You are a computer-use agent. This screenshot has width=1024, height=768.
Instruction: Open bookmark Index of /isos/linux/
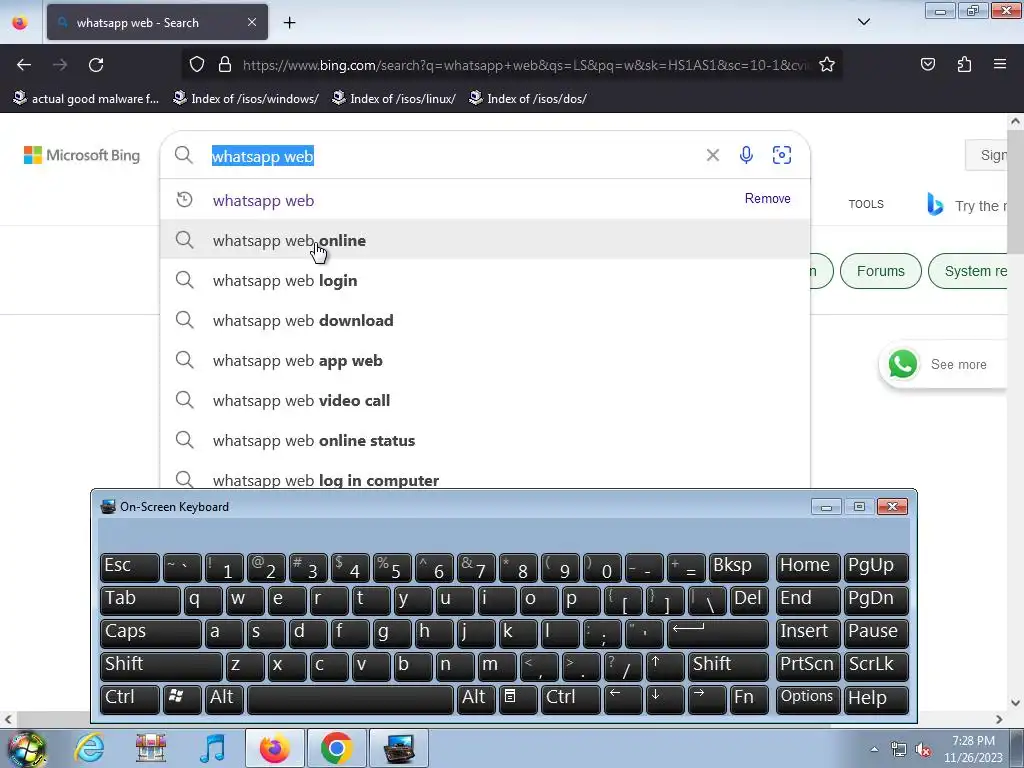pyautogui.click(x=393, y=99)
